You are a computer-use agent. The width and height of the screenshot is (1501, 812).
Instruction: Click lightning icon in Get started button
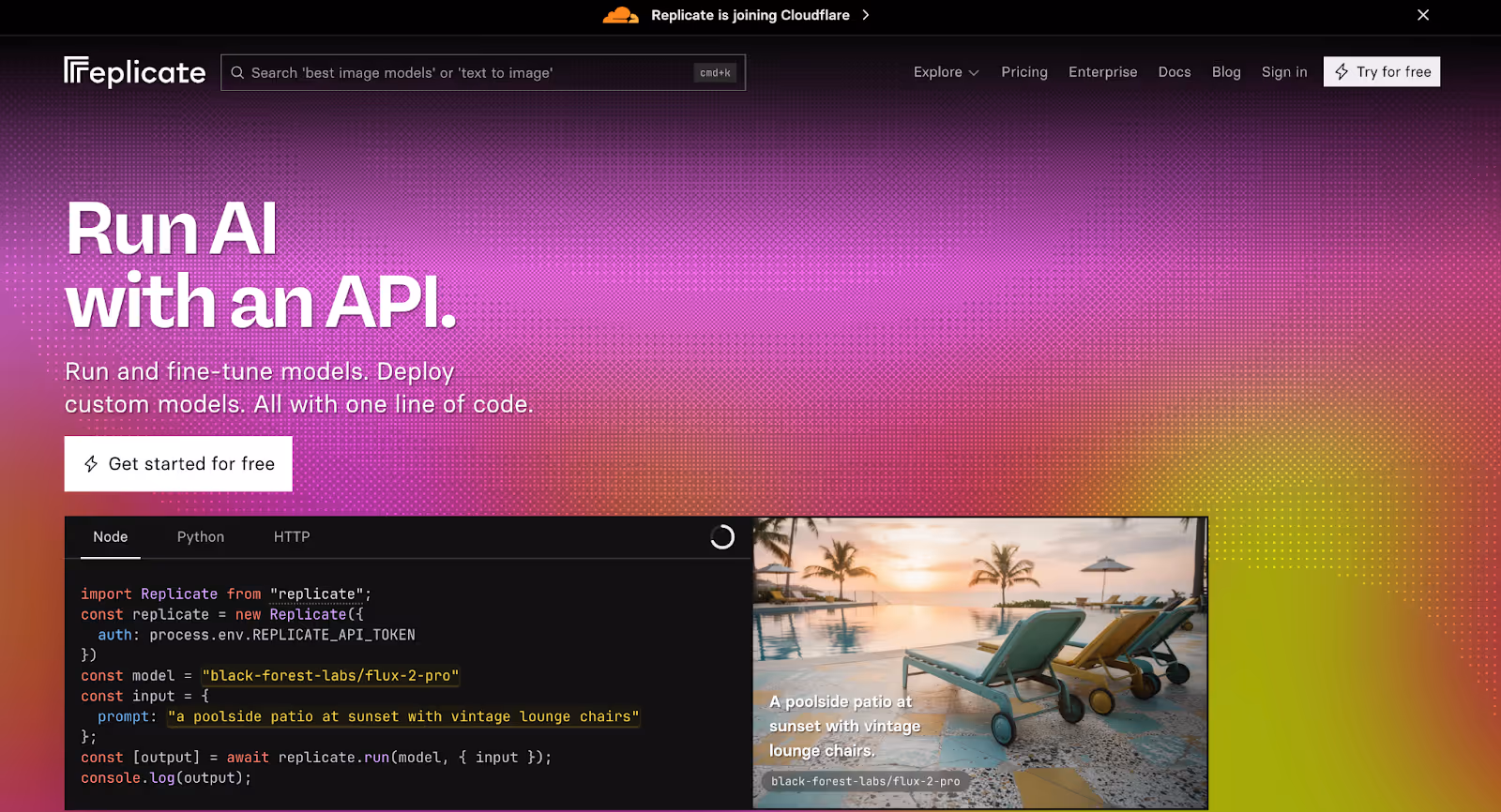[x=91, y=463]
